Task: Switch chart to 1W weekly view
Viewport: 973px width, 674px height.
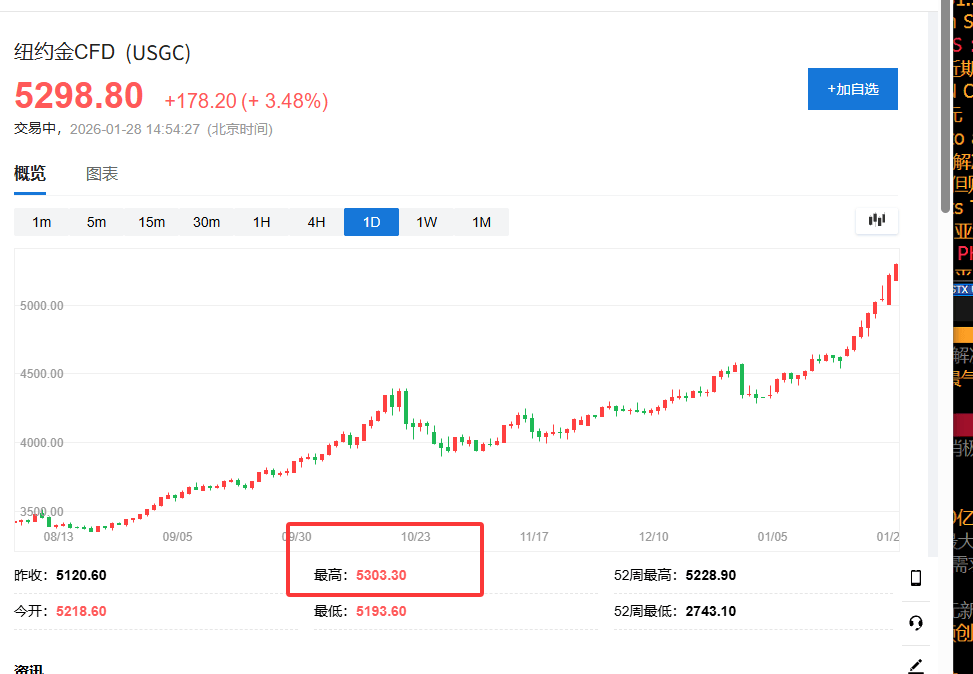Action: click(426, 222)
